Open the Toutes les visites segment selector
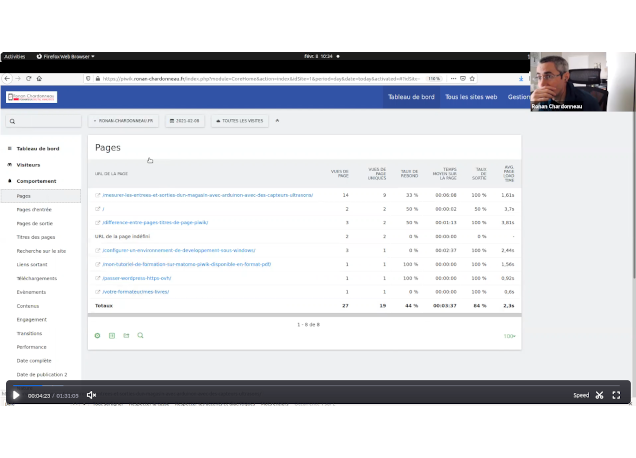The height and width of the screenshot is (458, 636). [x=240, y=121]
